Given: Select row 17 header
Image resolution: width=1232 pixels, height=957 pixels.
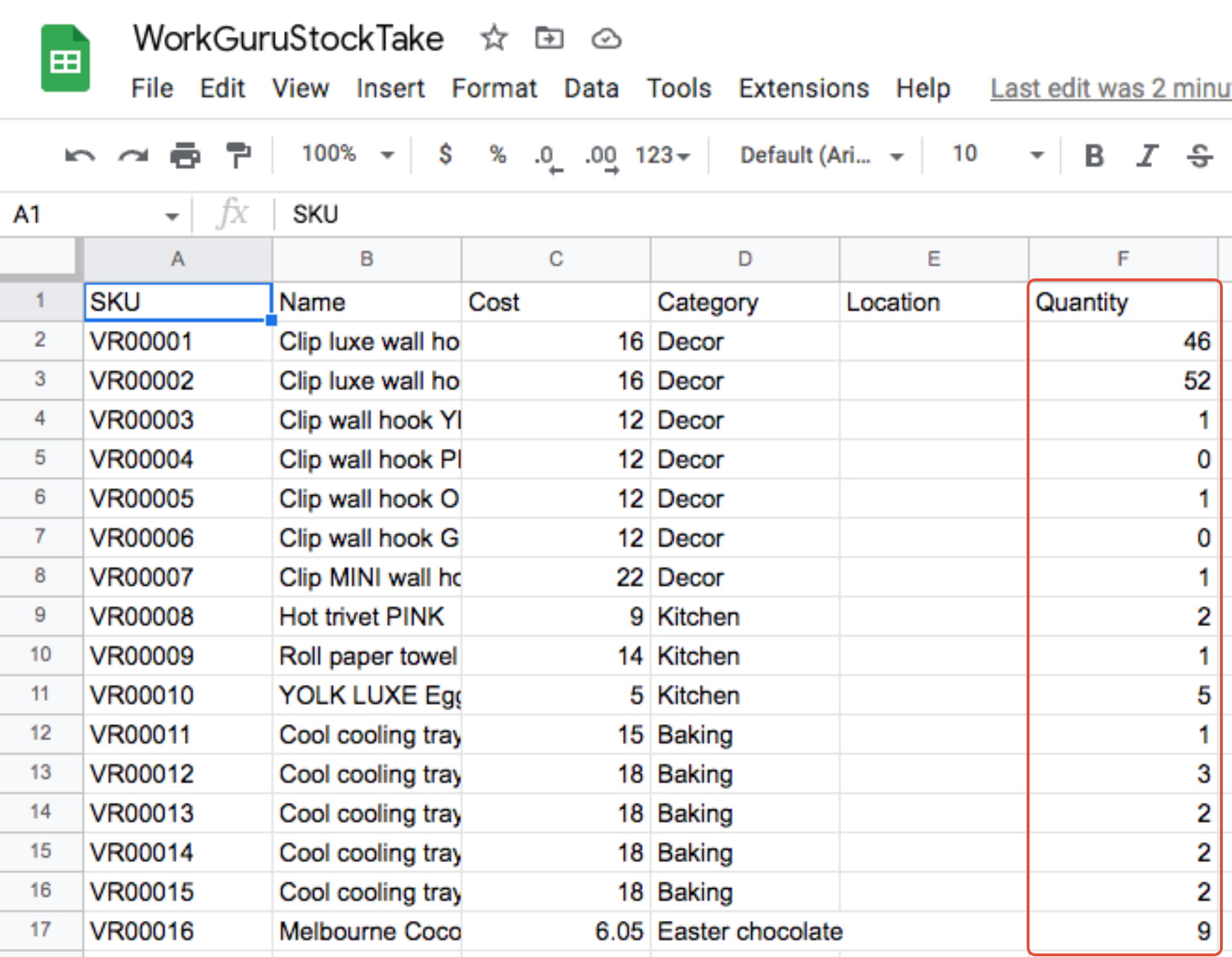Looking at the screenshot, I should click(40, 930).
